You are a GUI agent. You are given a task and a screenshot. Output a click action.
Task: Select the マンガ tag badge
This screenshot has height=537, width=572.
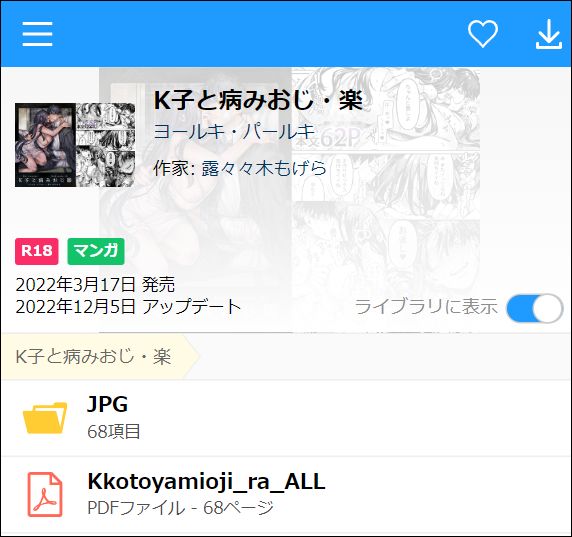pyautogui.click(x=96, y=251)
